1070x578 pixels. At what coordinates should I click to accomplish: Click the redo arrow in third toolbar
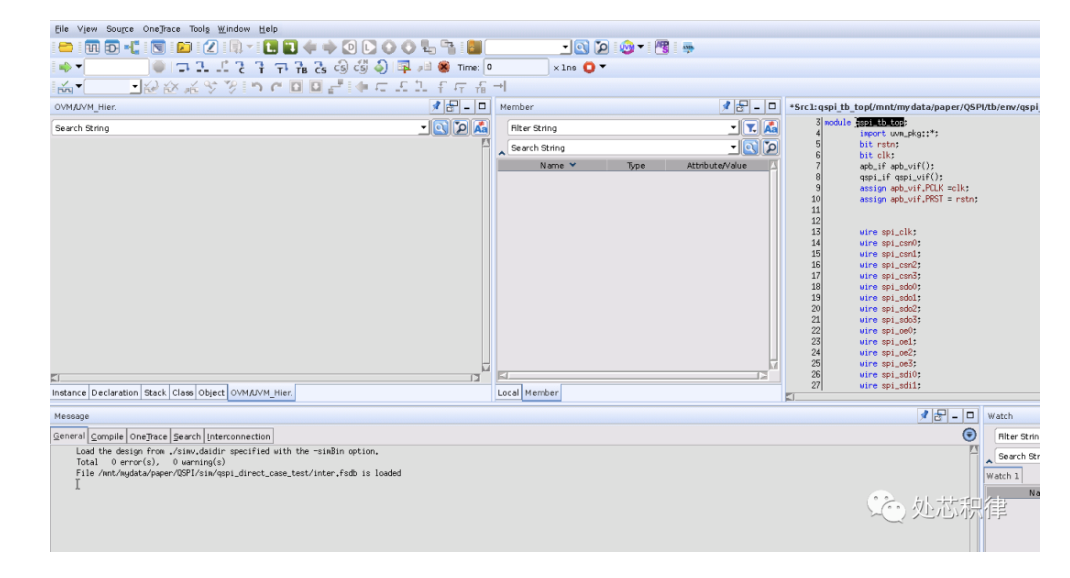click(276, 87)
